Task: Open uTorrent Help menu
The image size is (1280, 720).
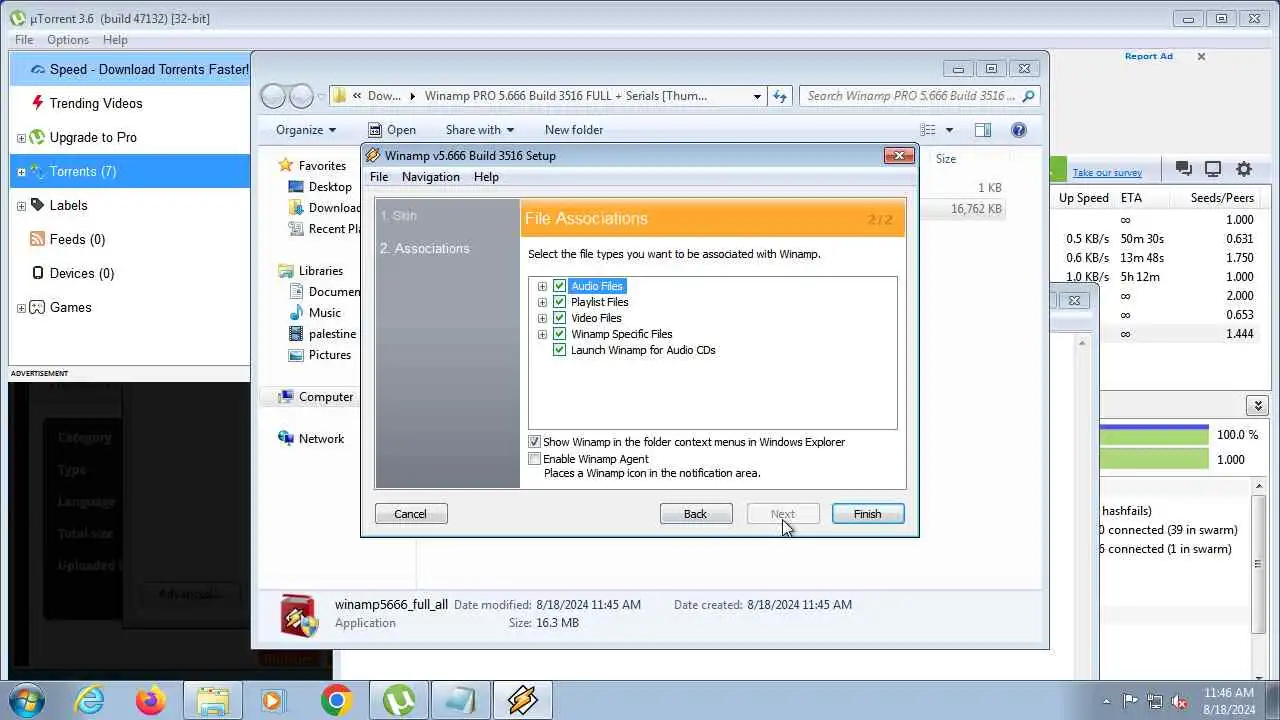Action: 115,40
